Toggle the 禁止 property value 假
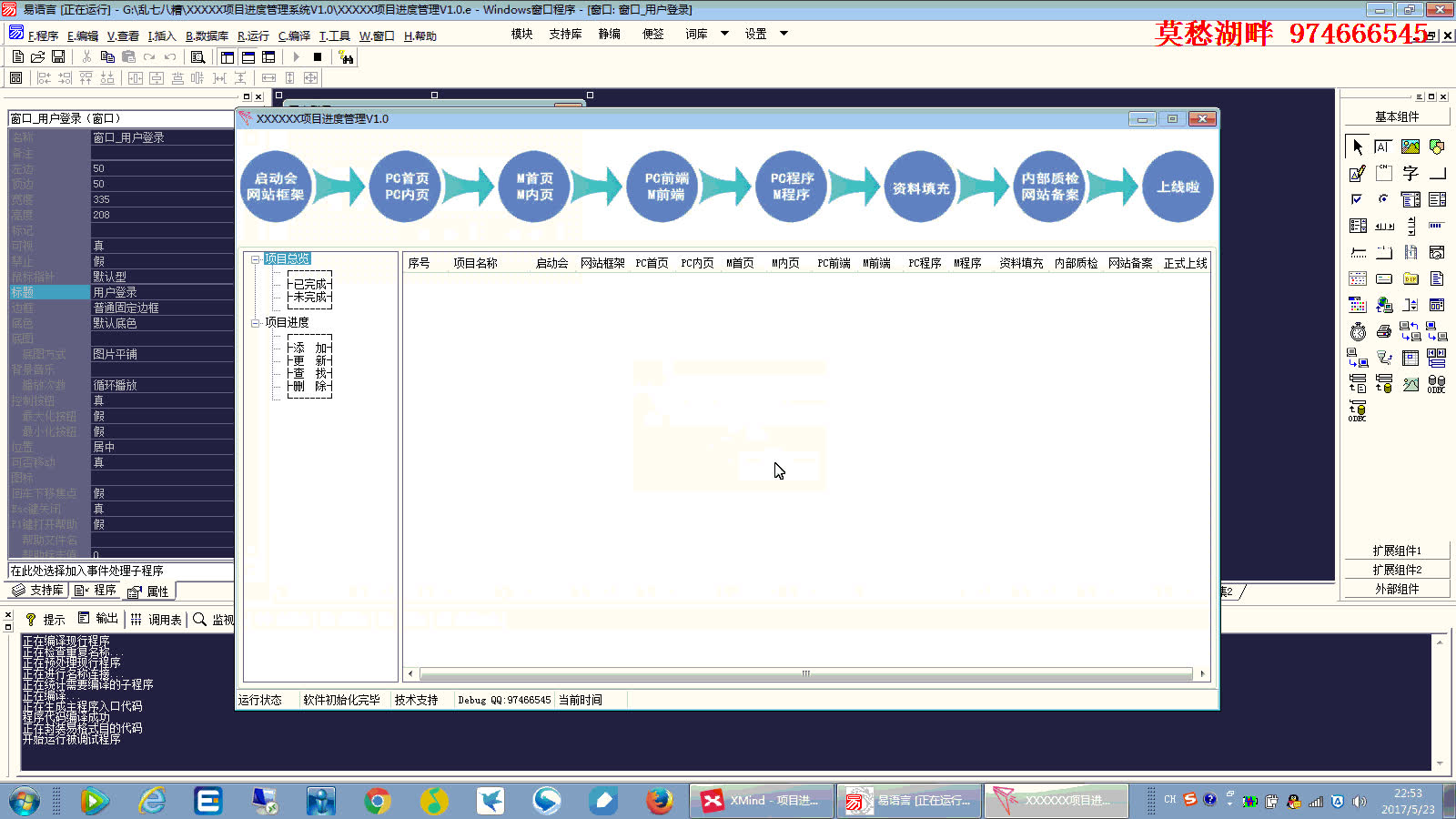 coord(162,261)
